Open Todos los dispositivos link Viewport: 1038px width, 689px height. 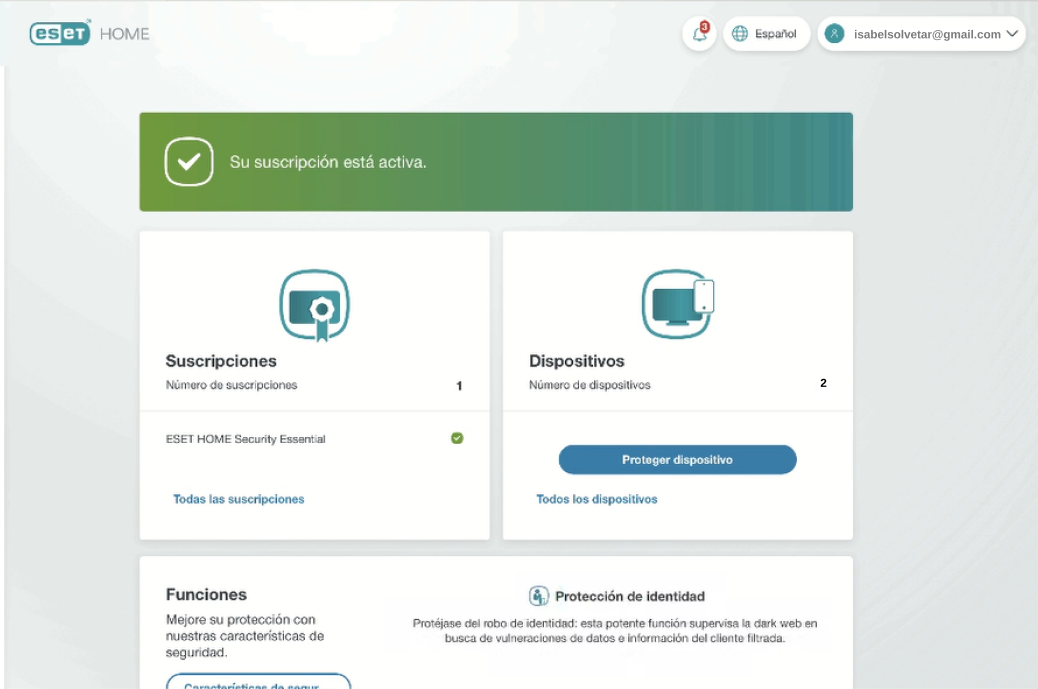click(596, 499)
